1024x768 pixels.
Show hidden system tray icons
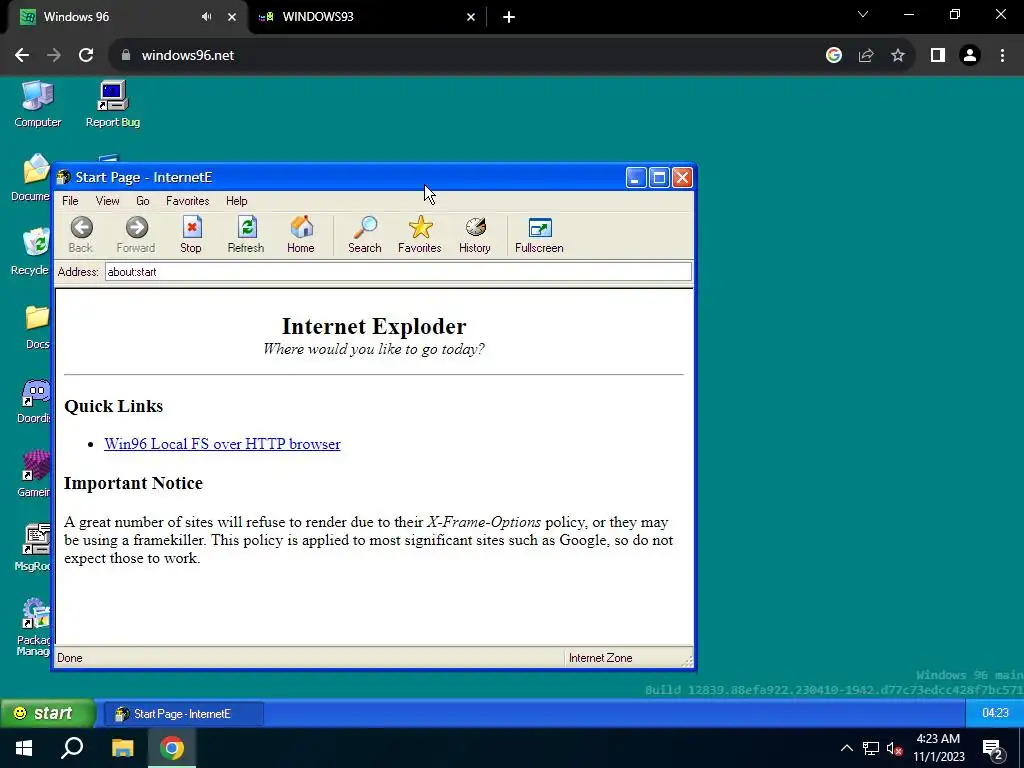846,748
